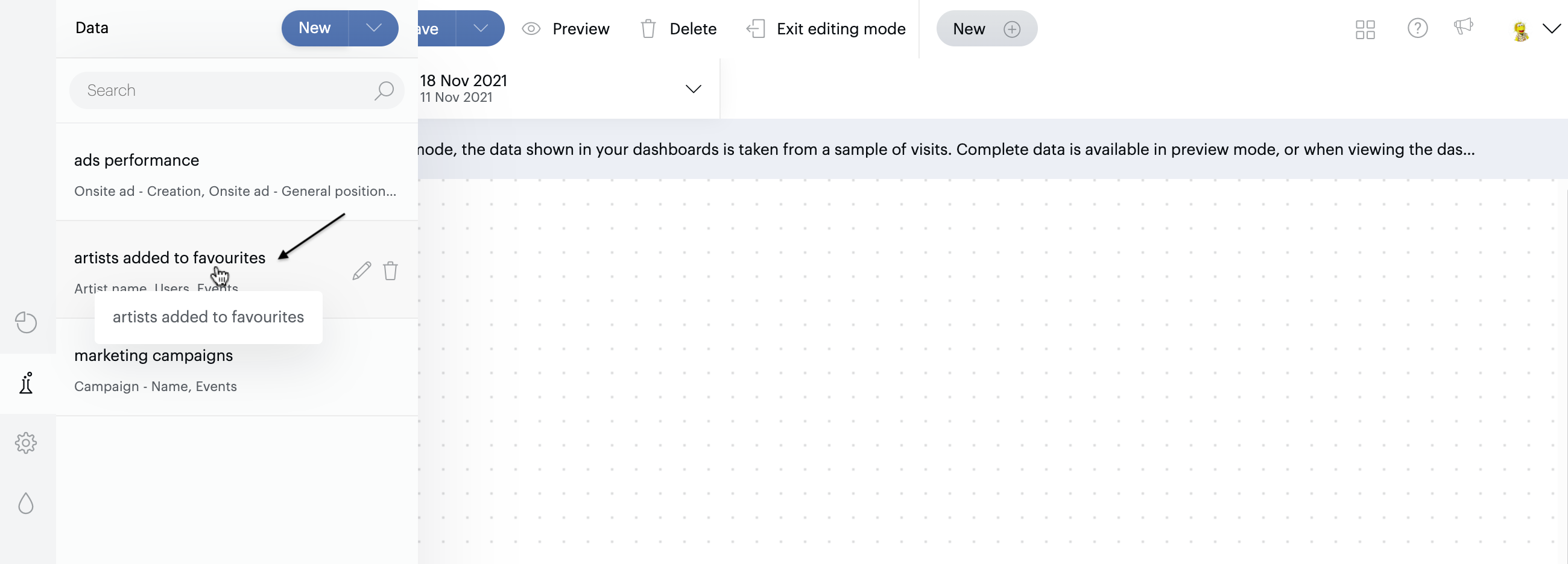Open the pie chart sidebar icon

[x=26, y=322]
